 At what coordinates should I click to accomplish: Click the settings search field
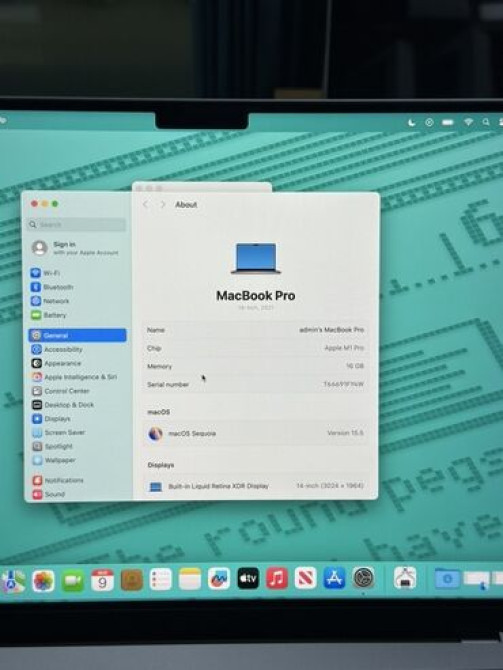(x=77, y=224)
